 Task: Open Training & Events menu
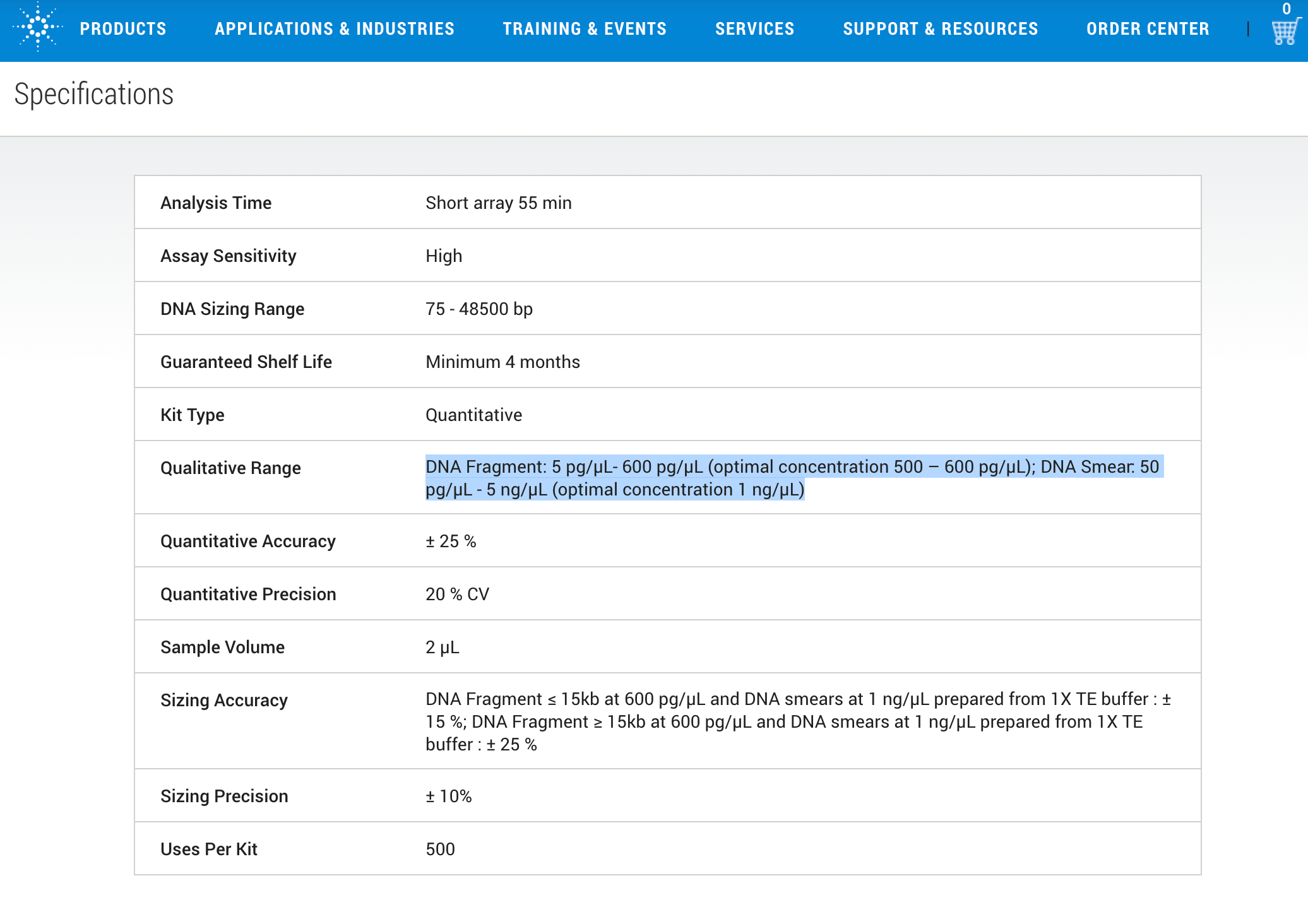coord(585,29)
